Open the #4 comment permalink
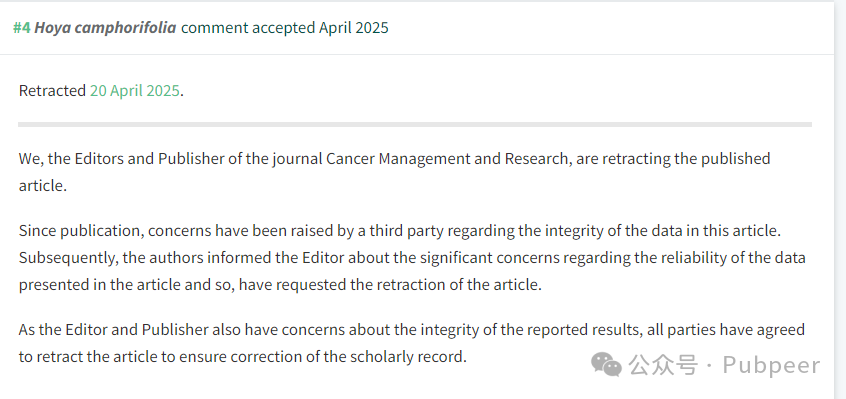 click(22, 27)
